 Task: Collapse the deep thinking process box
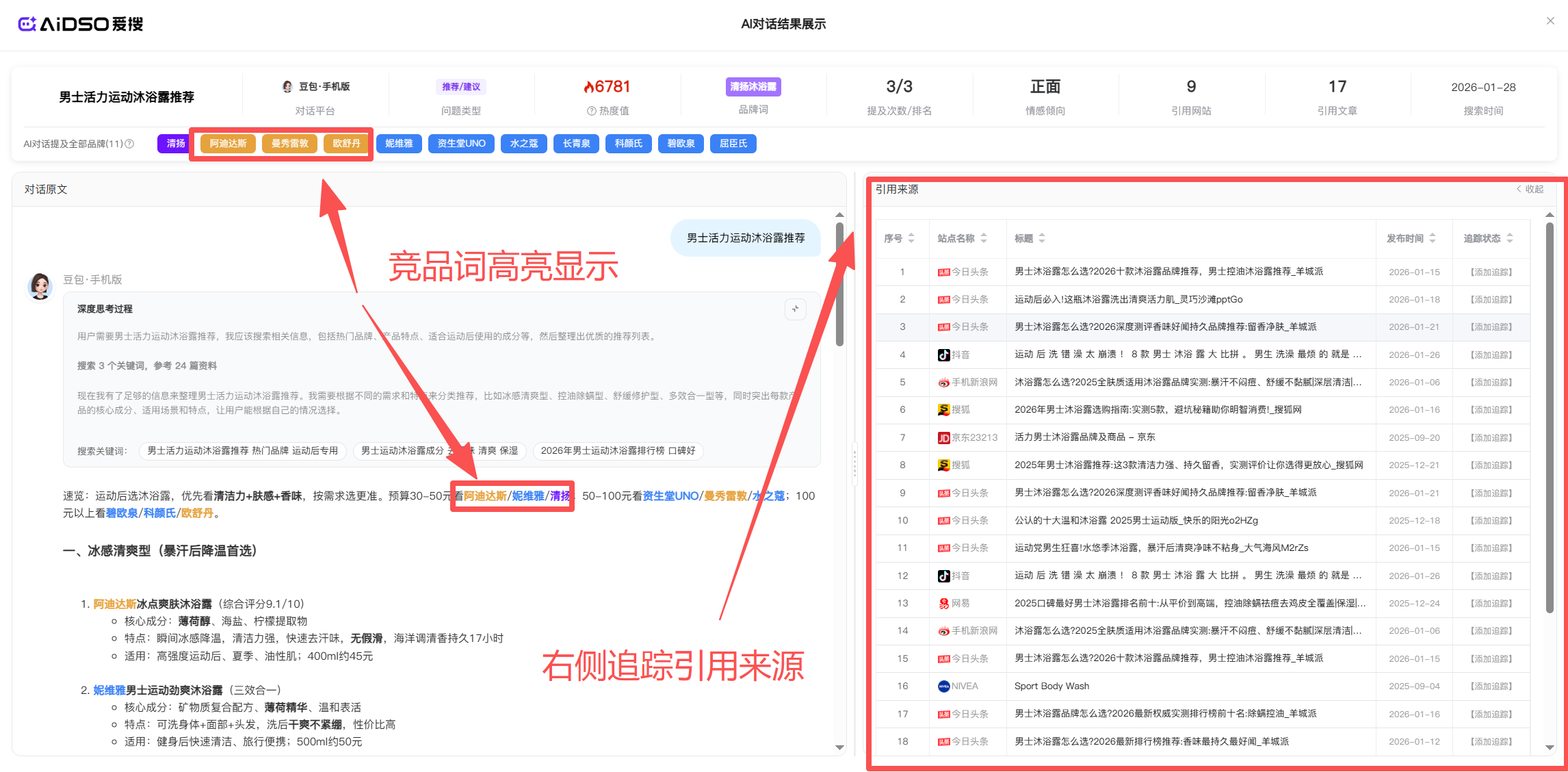pos(795,309)
